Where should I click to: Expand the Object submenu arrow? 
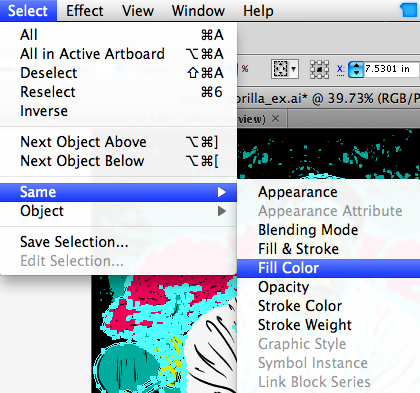222,211
